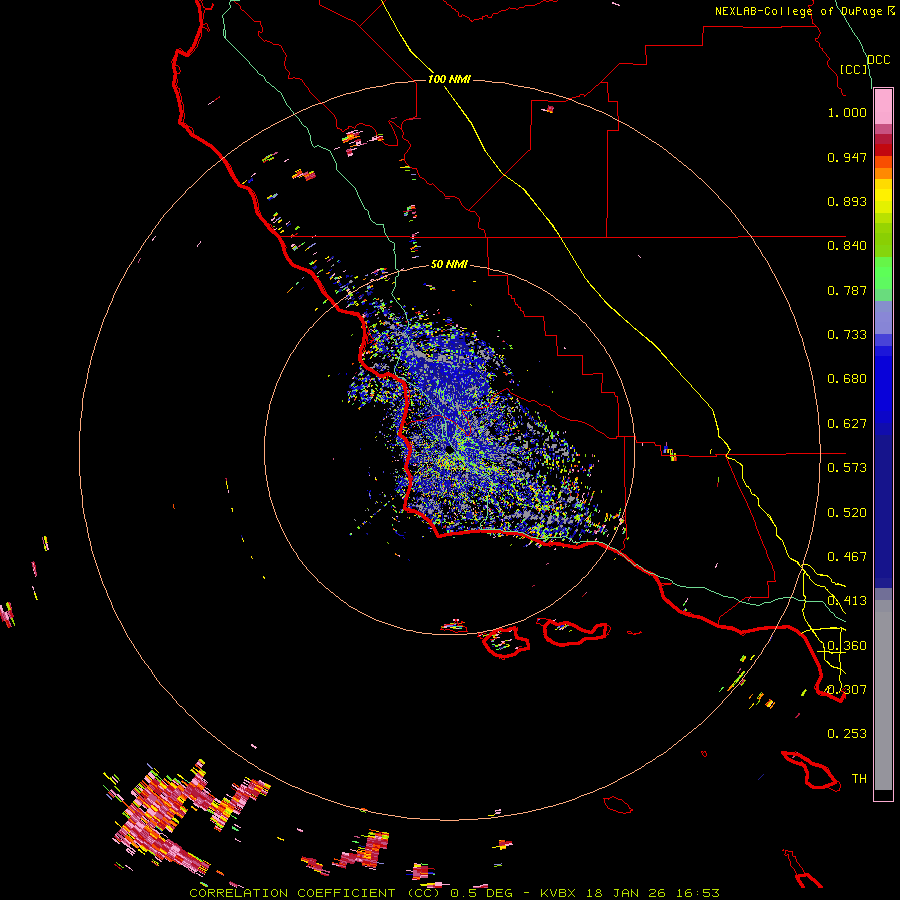Click the DCC label above the legend
The image size is (900, 900).
pyautogui.click(x=879, y=60)
